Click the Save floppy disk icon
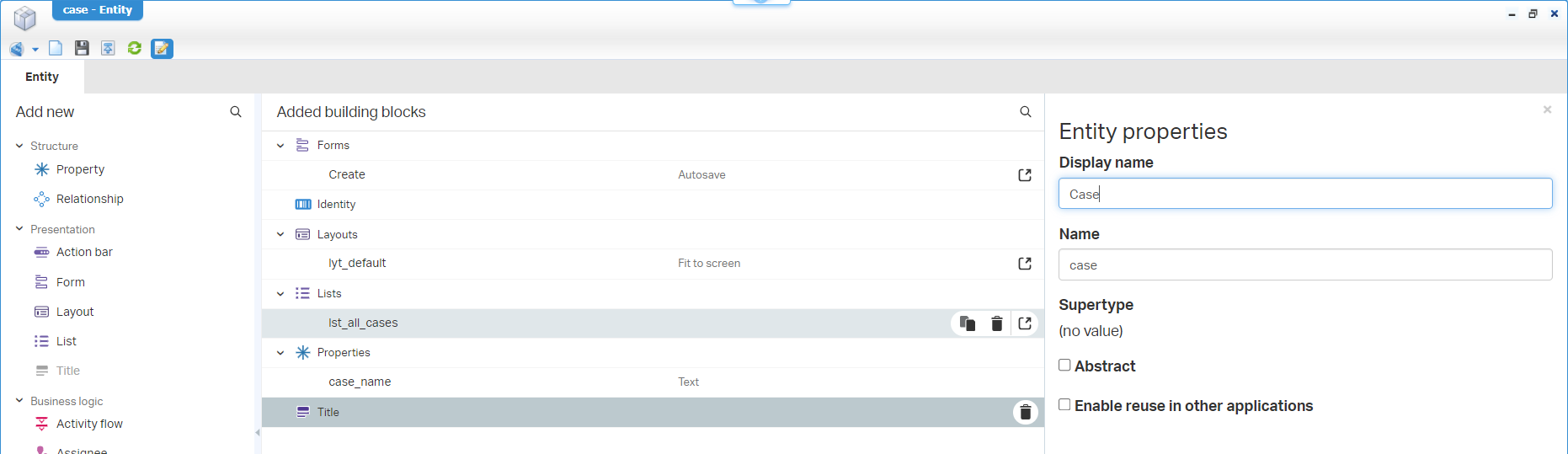Screen dimensions: 1568x454 pyautogui.click(x=82, y=48)
